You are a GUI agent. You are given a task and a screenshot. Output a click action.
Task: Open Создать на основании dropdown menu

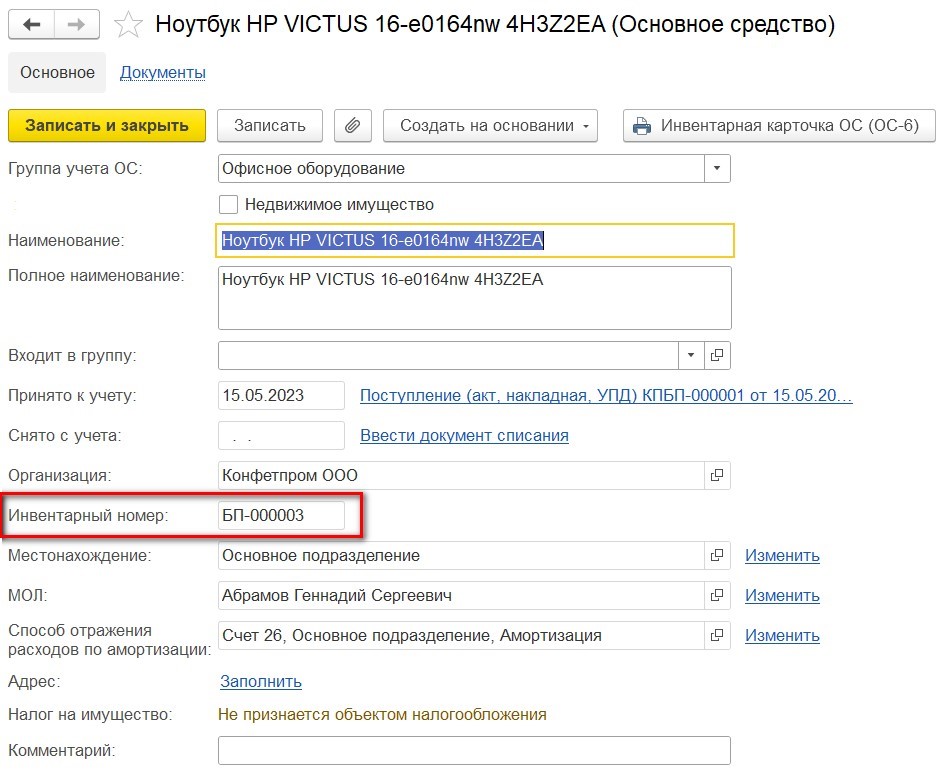490,125
